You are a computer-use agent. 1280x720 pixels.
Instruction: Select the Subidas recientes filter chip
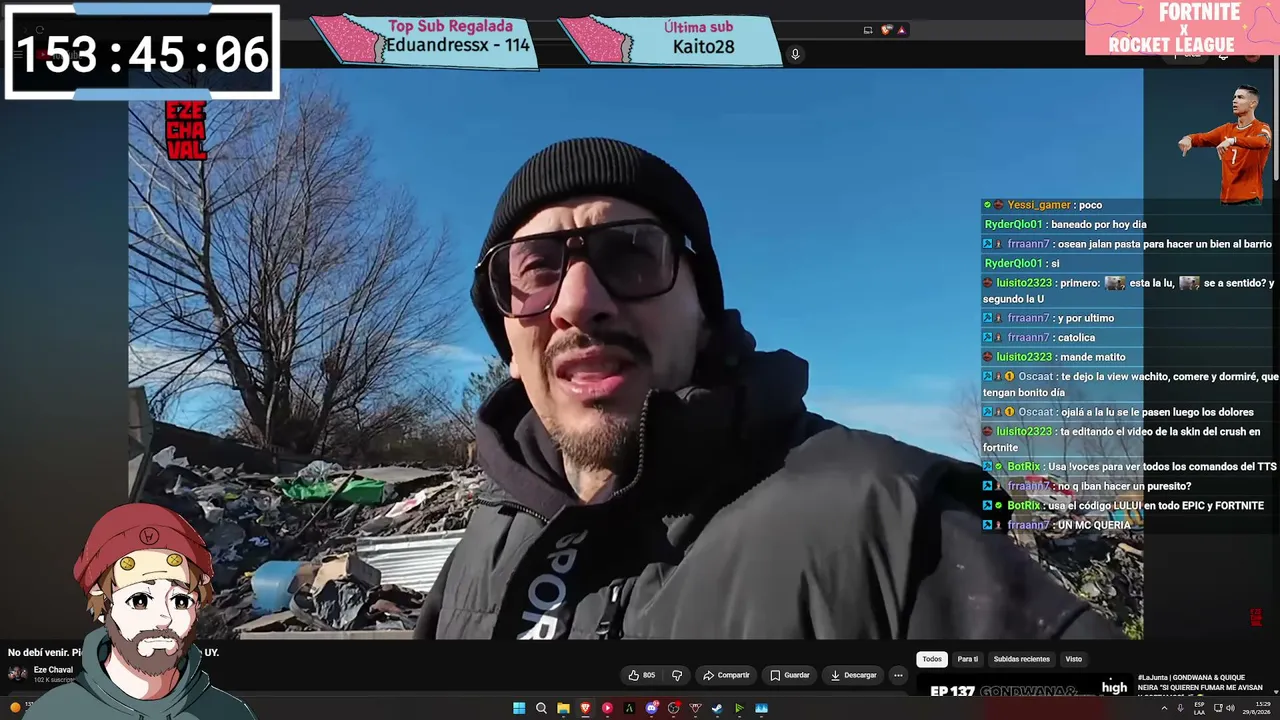pyautogui.click(x=1021, y=659)
